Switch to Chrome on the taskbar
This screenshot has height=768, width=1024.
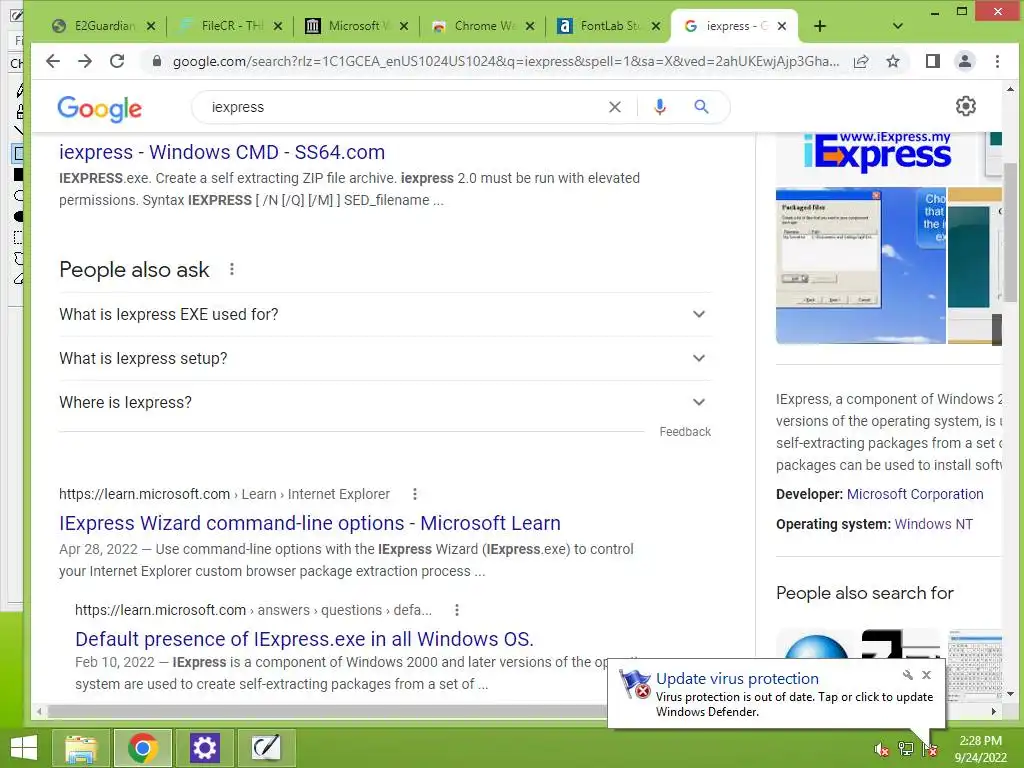(x=143, y=748)
